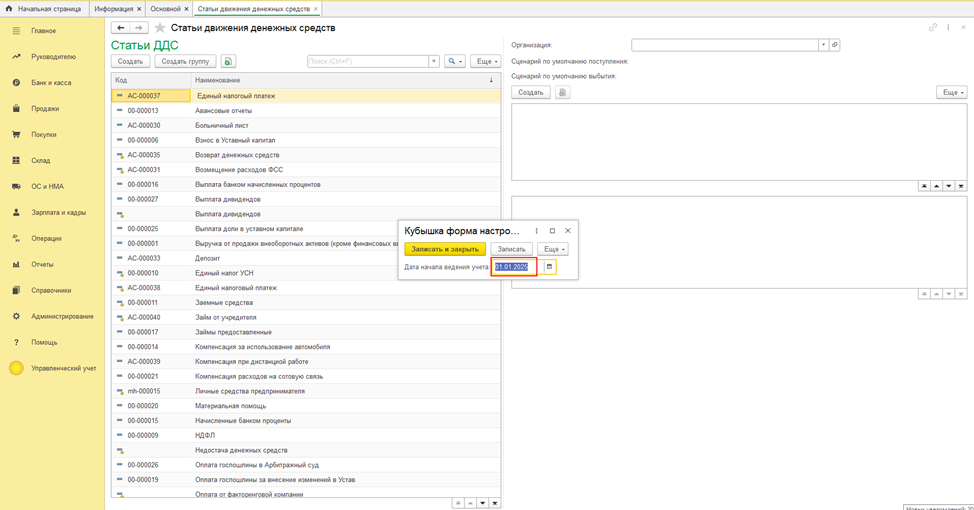Open ОС и НМА section
Image resolution: width=974 pixels, height=510 pixels.
pyautogui.click(x=47, y=186)
